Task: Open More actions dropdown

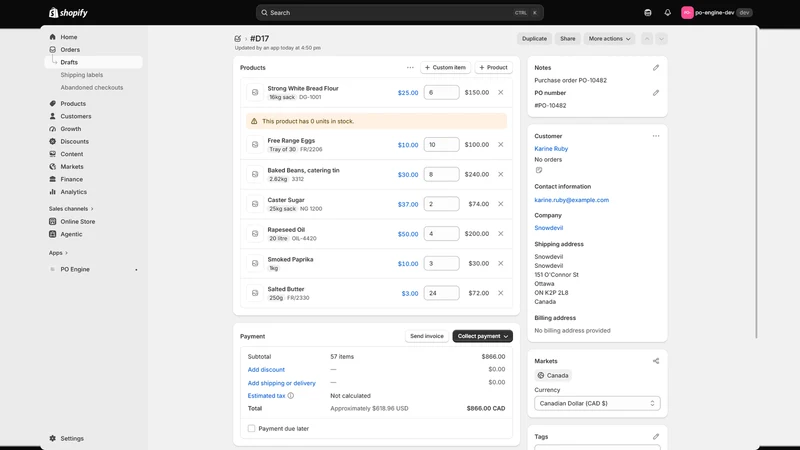Action: tap(609, 39)
